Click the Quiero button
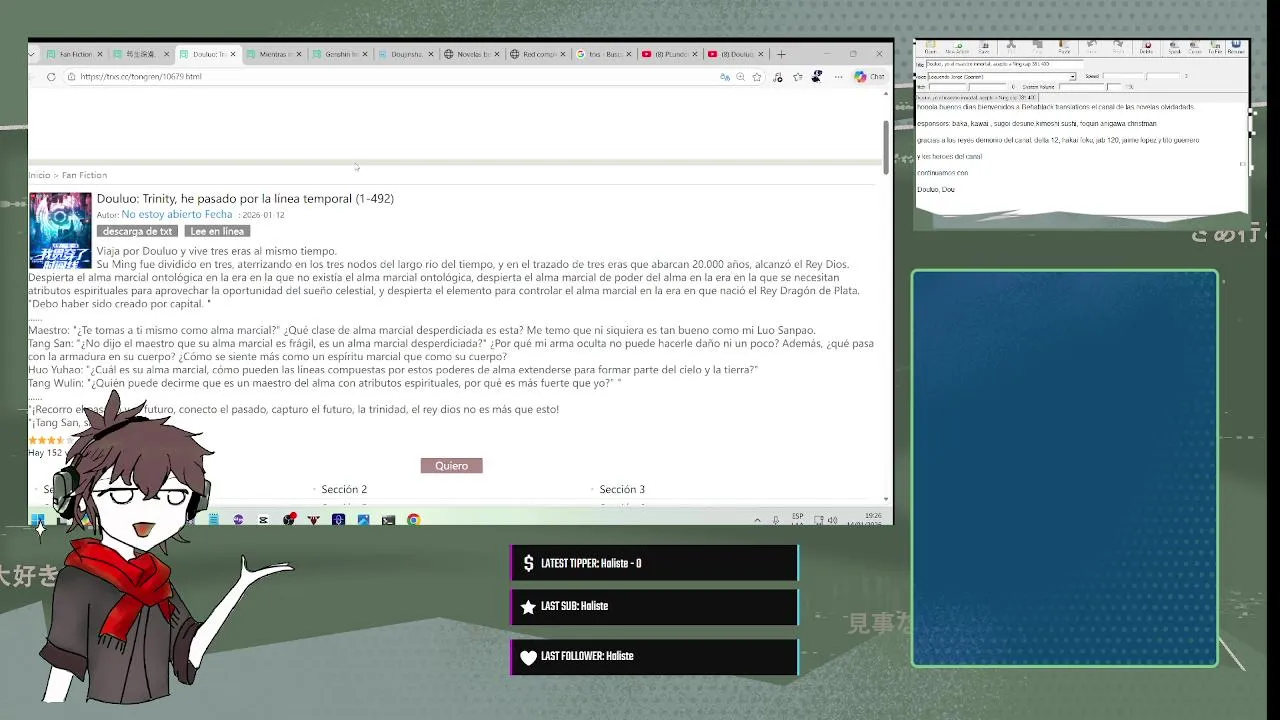Screen dimensions: 1280x720 (451, 465)
